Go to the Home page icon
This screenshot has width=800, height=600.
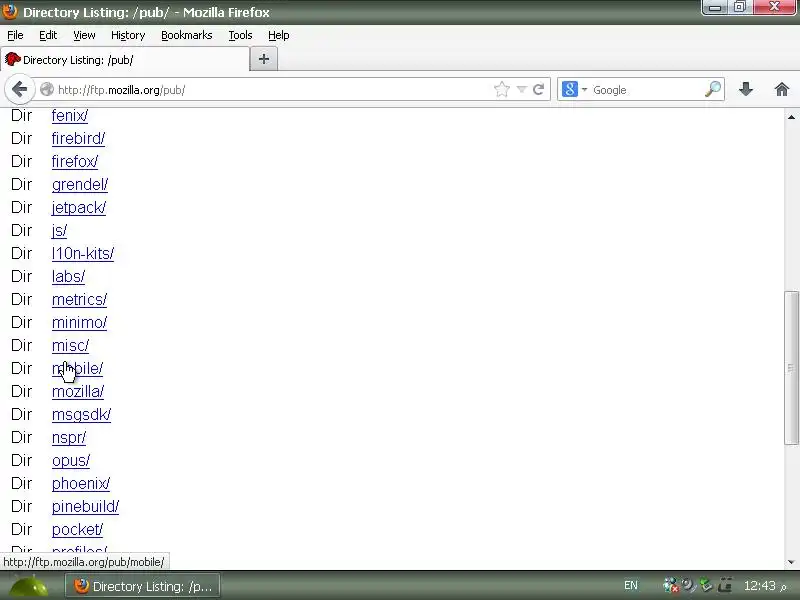[x=782, y=89]
